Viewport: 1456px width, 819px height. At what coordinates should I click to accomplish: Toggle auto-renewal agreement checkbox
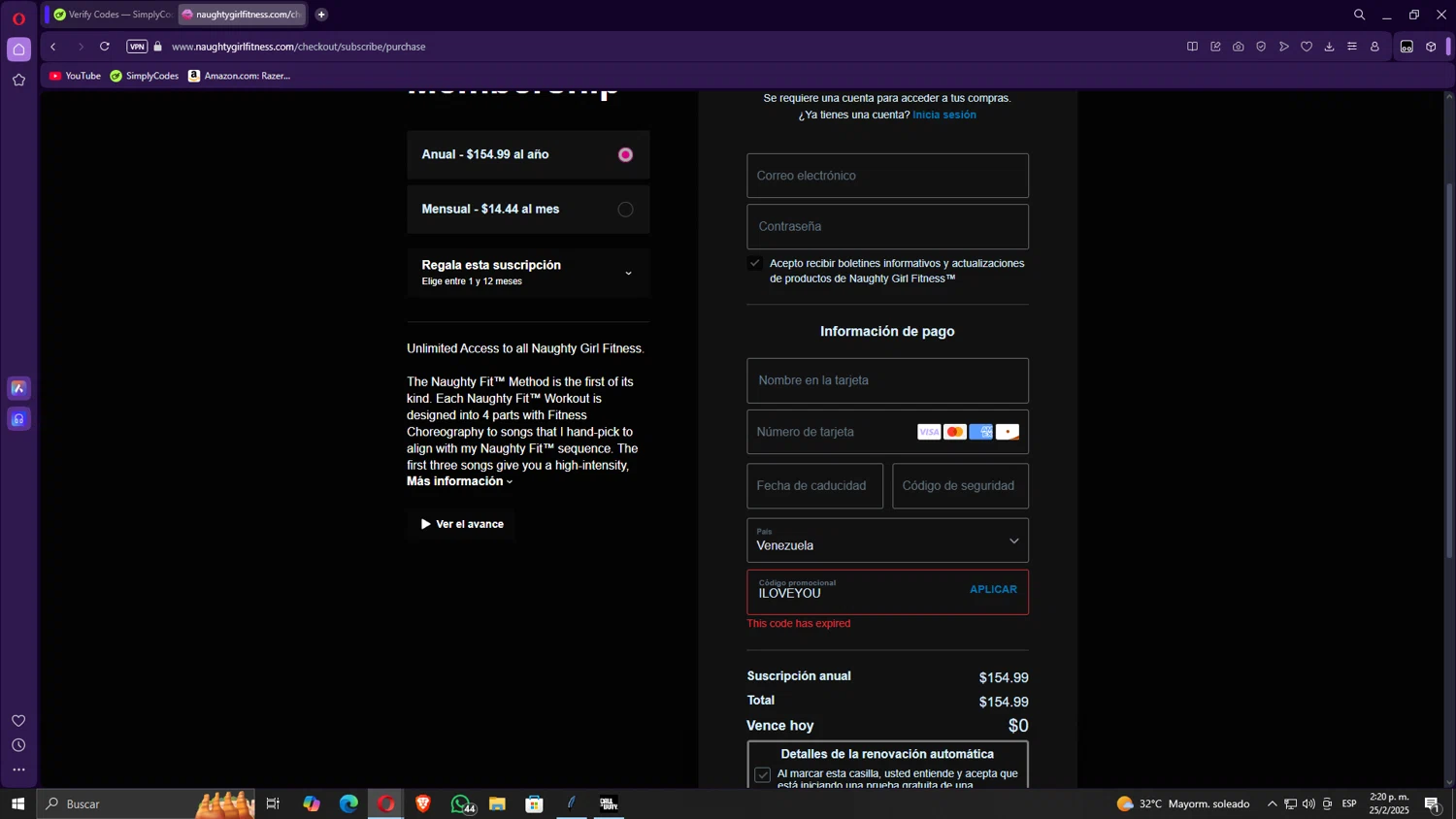(x=763, y=774)
